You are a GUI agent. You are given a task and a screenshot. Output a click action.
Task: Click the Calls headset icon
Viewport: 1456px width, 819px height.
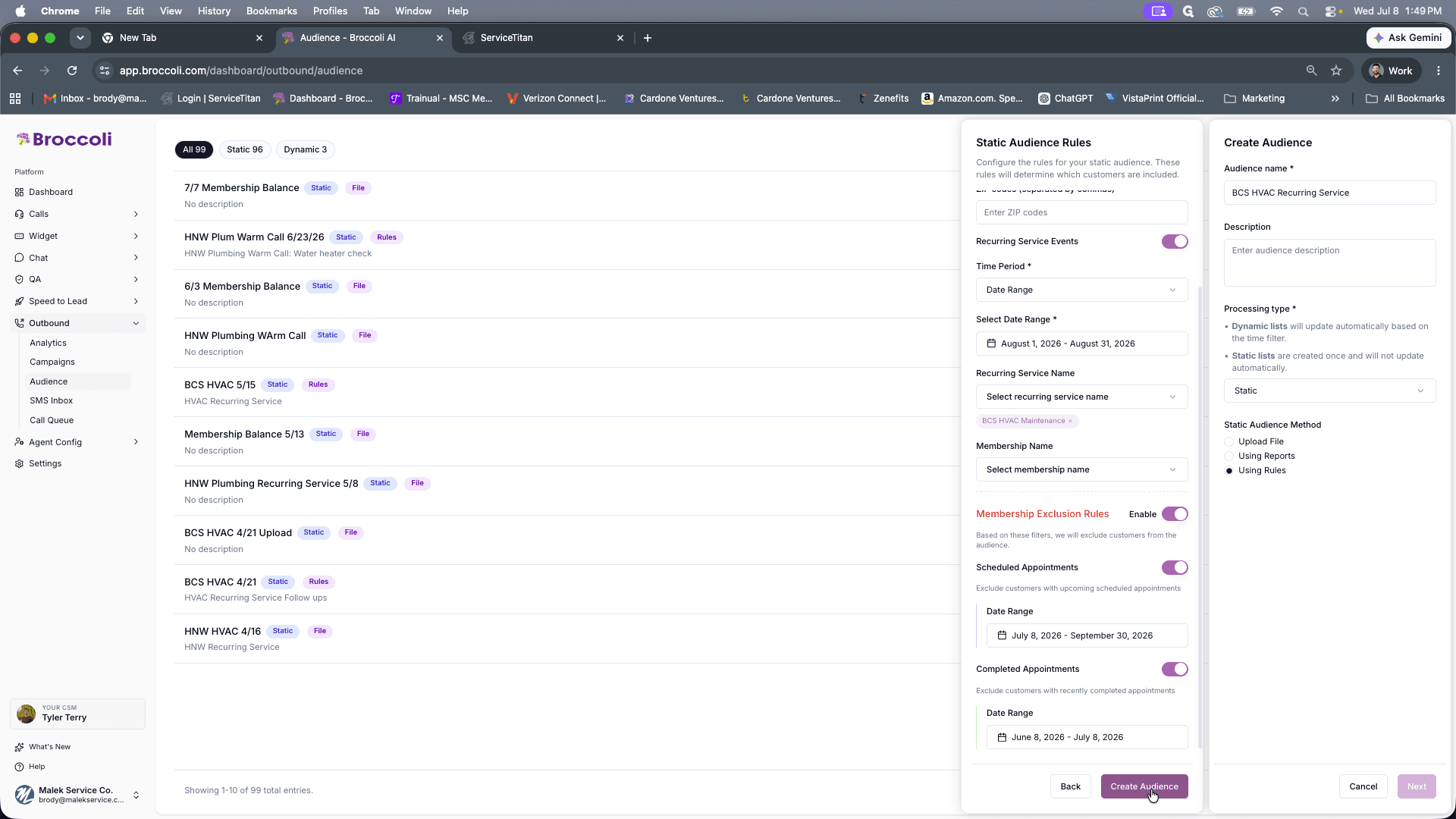[19, 214]
